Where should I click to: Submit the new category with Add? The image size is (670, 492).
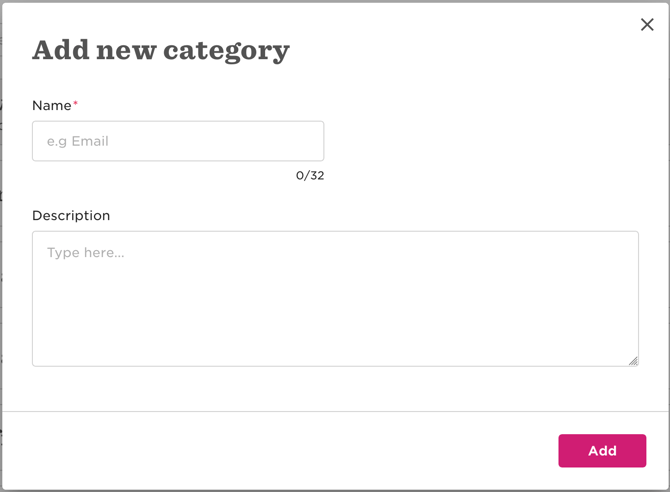tap(602, 451)
